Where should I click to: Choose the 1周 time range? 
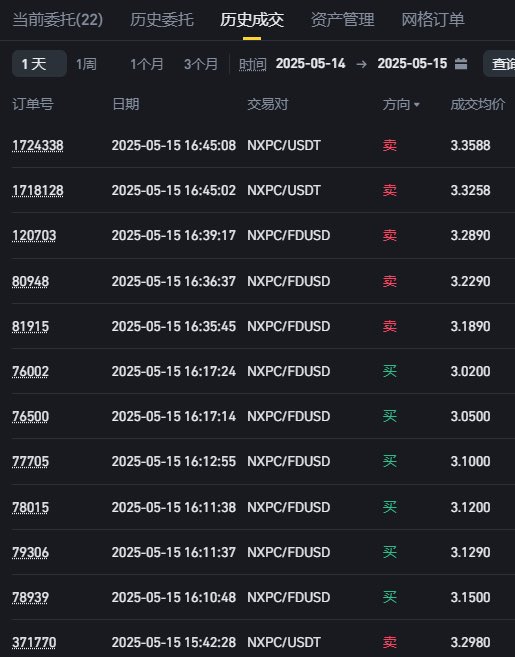tap(86, 64)
